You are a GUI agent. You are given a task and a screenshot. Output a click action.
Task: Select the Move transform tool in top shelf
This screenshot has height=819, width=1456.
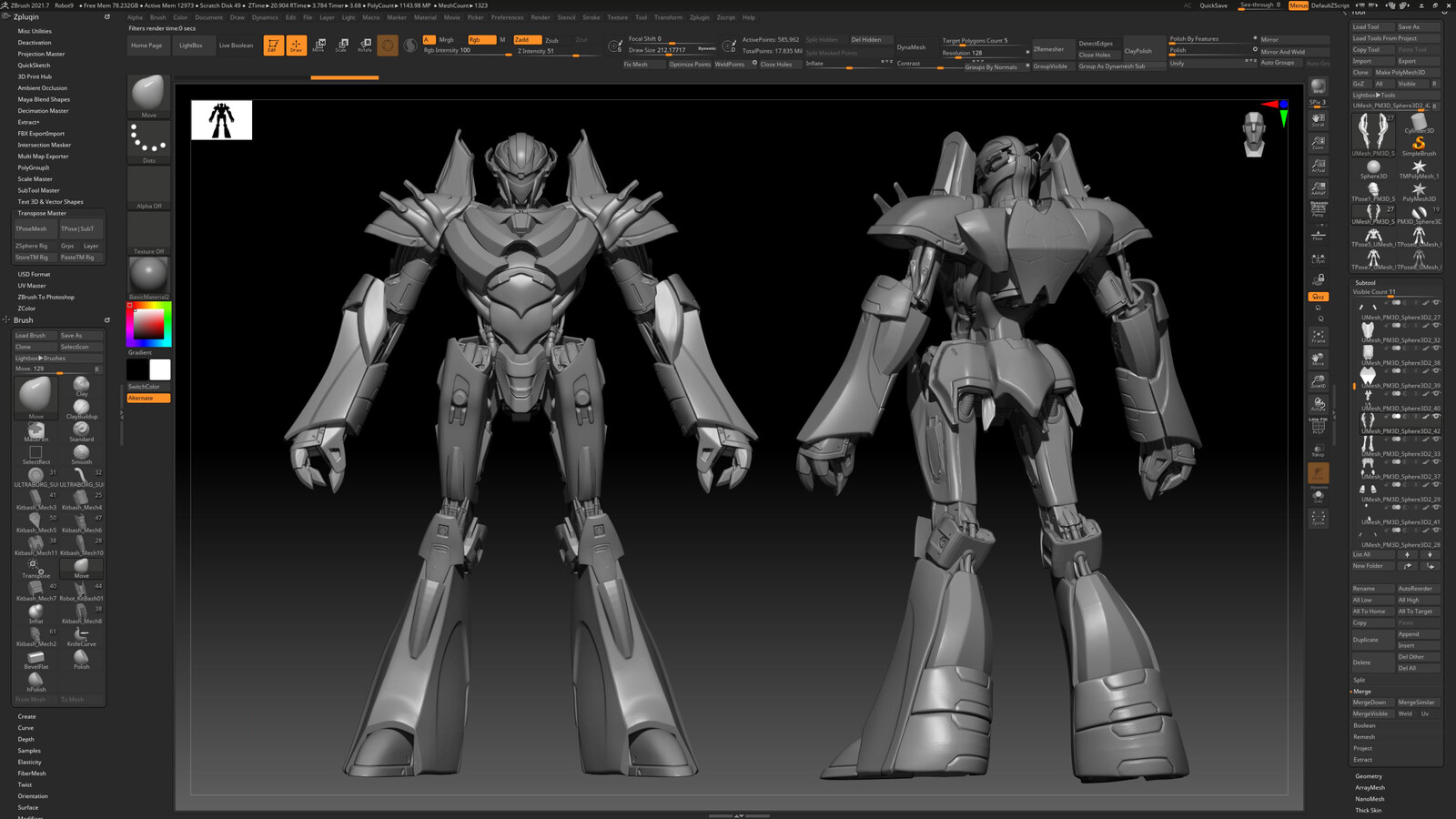[318, 45]
